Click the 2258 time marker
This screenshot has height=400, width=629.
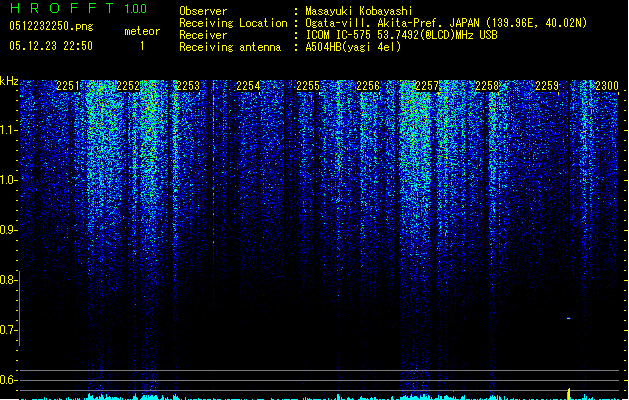point(487,86)
